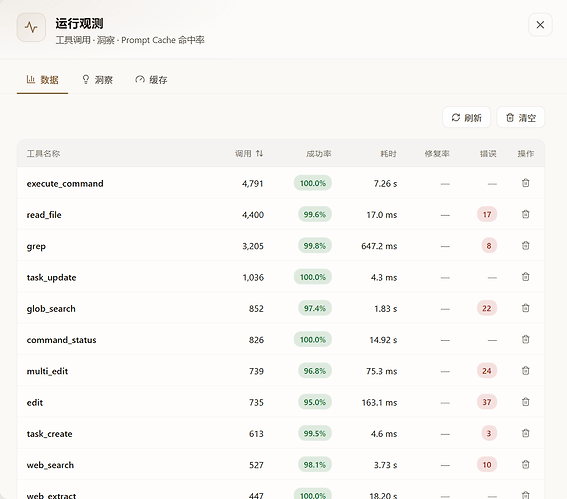Open the 3 errors badge for task_create
Viewport: 567px width, 499px height.
(x=489, y=433)
